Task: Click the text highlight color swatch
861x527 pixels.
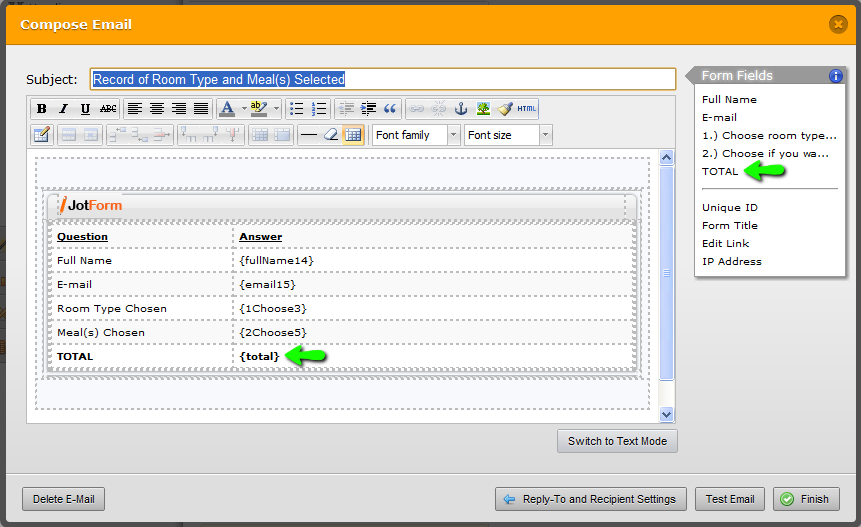Action: pyautogui.click(x=257, y=109)
